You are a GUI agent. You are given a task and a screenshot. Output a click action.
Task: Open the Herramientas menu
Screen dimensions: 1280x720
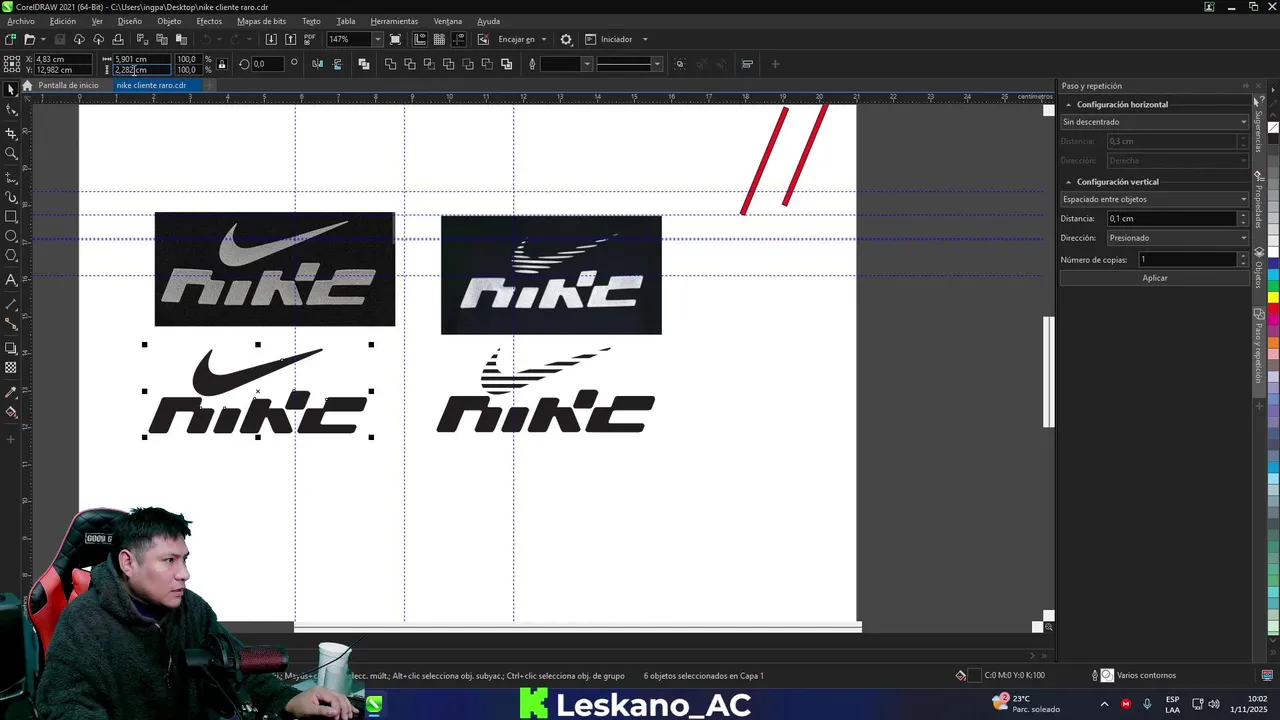click(394, 21)
